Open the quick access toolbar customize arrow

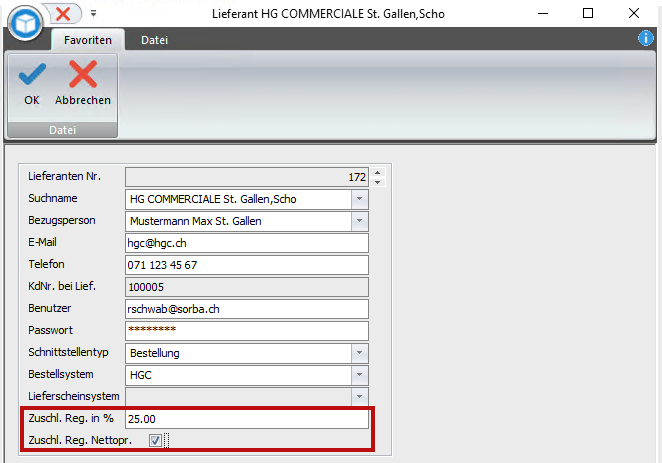pos(93,14)
